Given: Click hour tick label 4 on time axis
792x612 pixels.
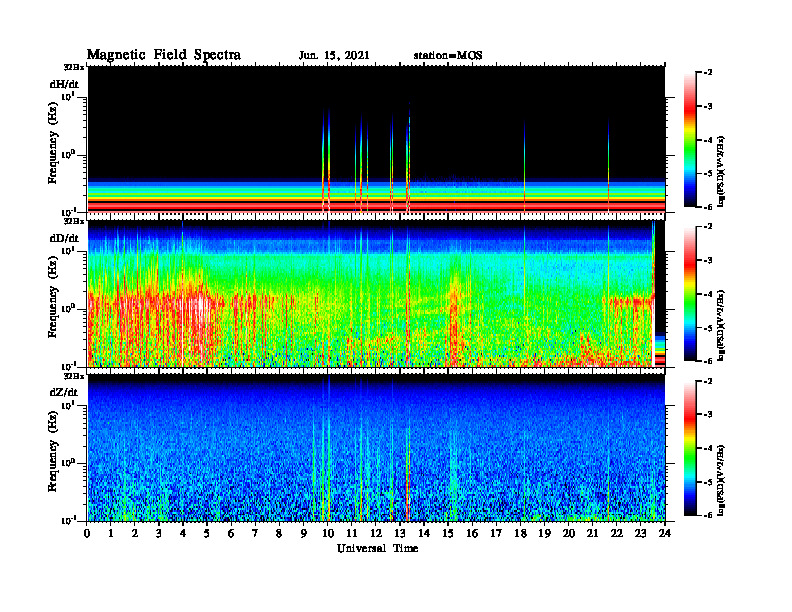Looking at the screenshot, I should (183, 533).
